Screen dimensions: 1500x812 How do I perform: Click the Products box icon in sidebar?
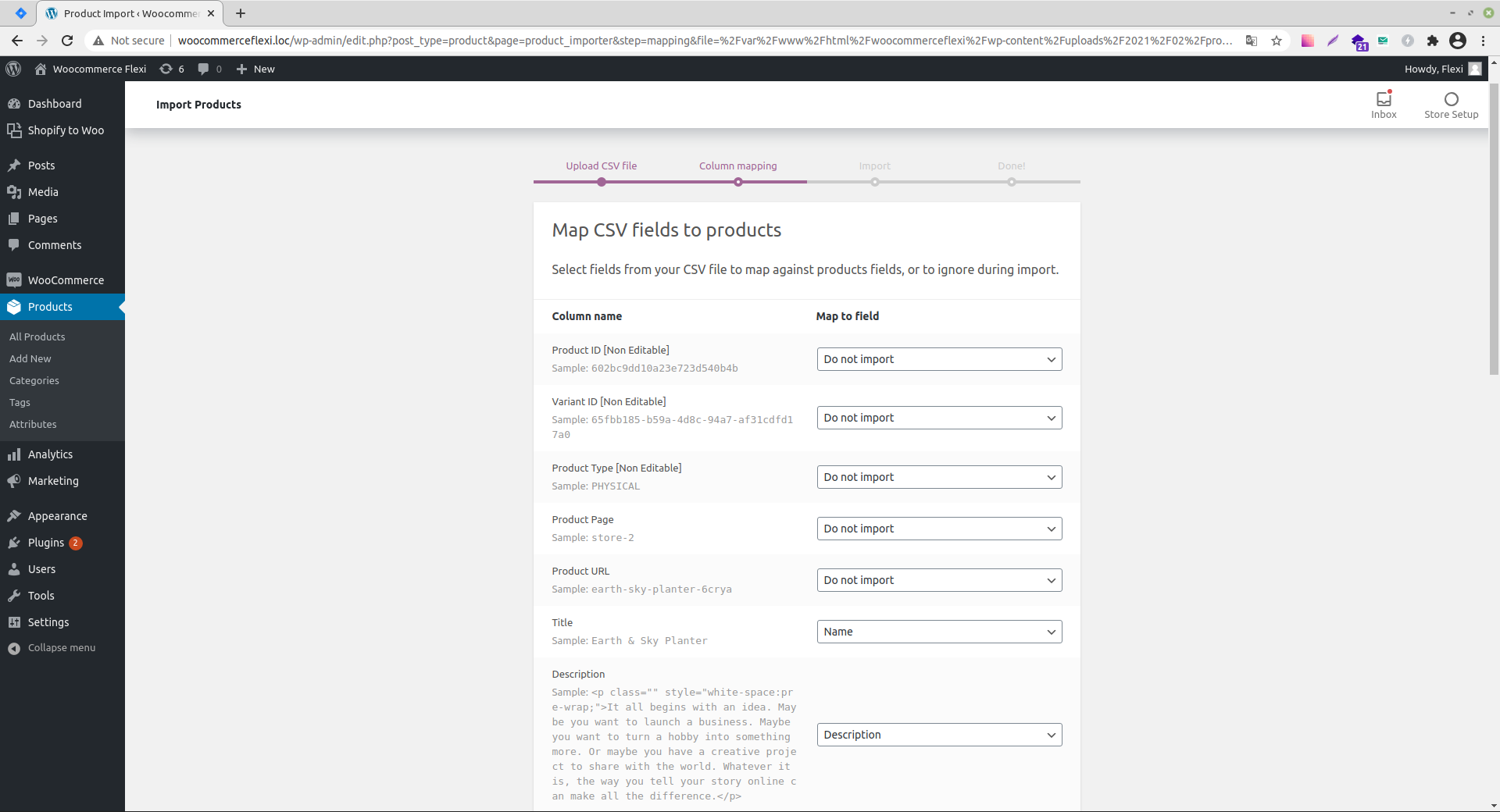pos(14,307)
